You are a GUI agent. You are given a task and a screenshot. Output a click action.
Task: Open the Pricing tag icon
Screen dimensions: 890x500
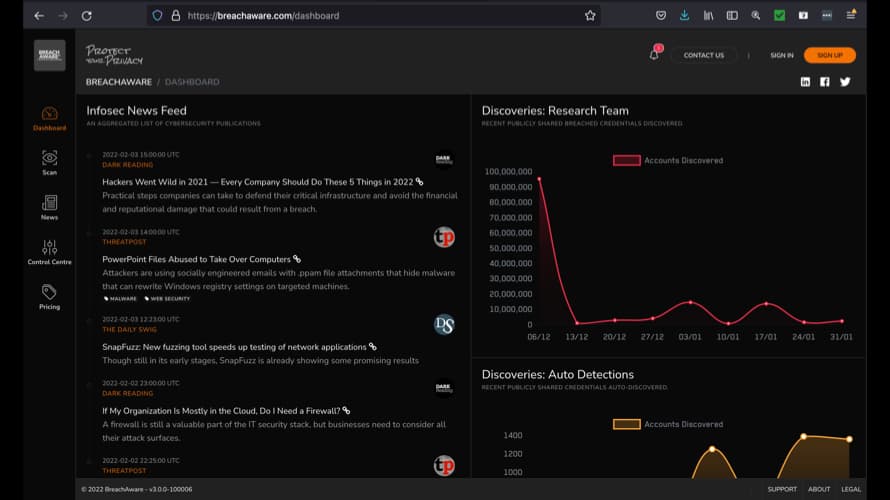[x=49, y=294]
